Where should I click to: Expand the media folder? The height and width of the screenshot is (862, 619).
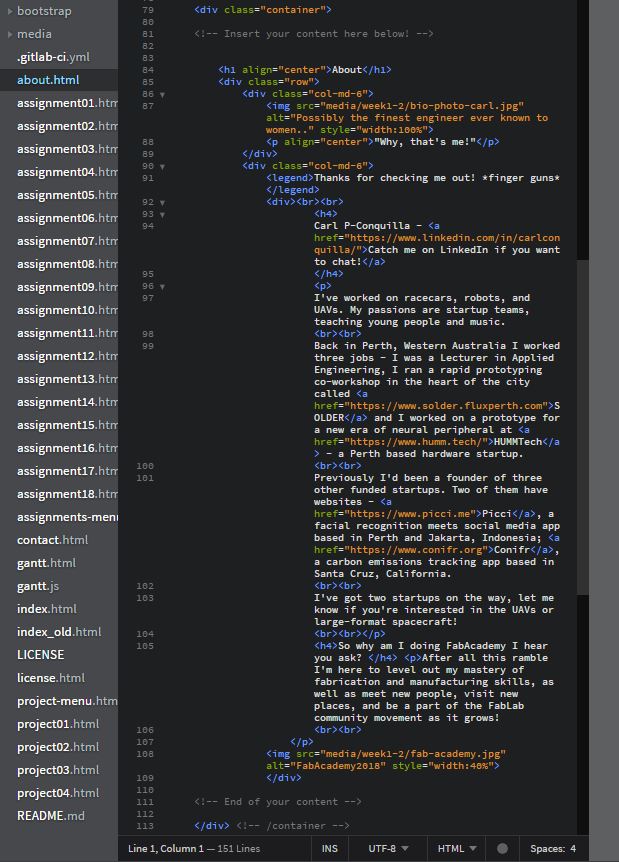(10, 34)
